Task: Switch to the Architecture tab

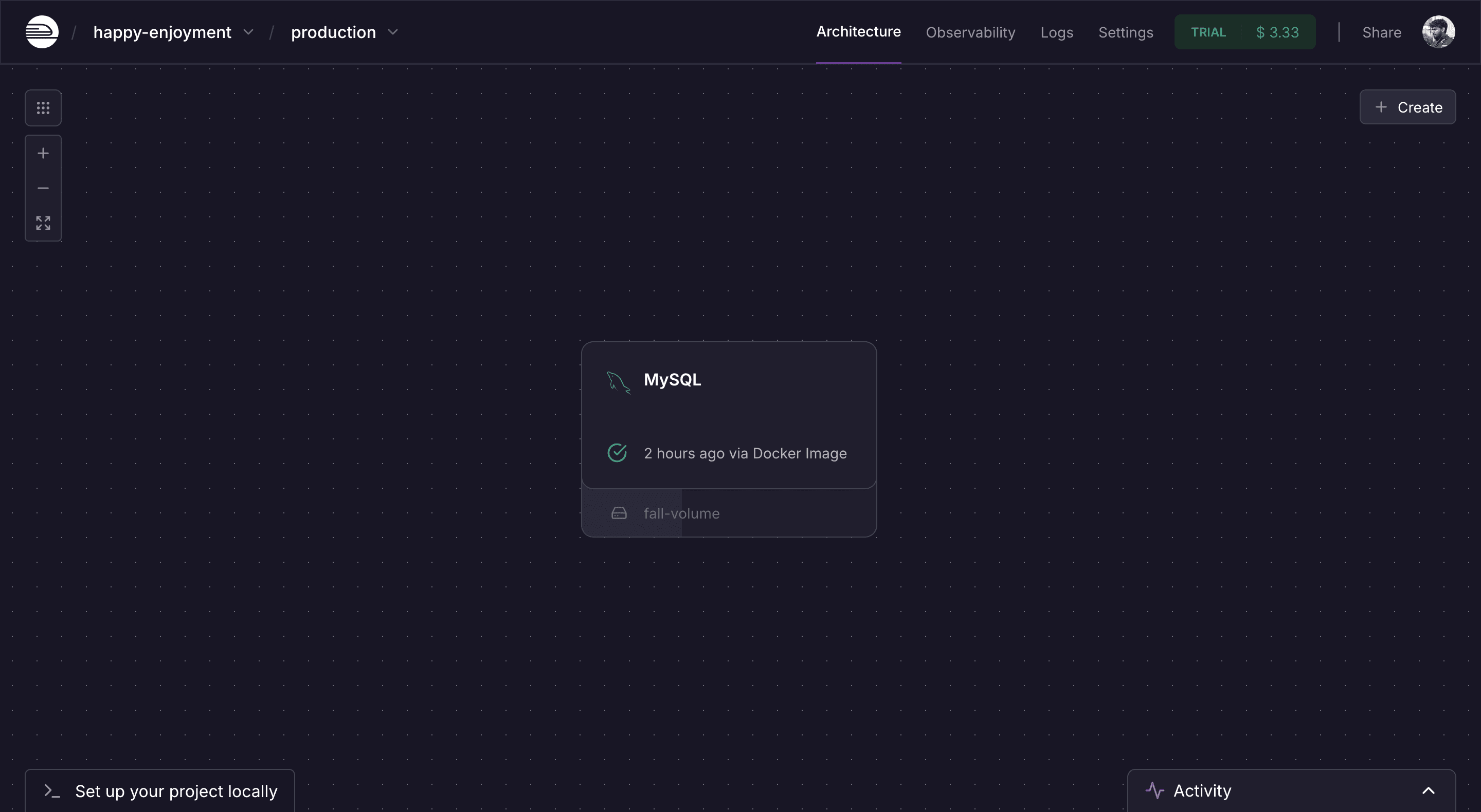Action: point(858,32)
